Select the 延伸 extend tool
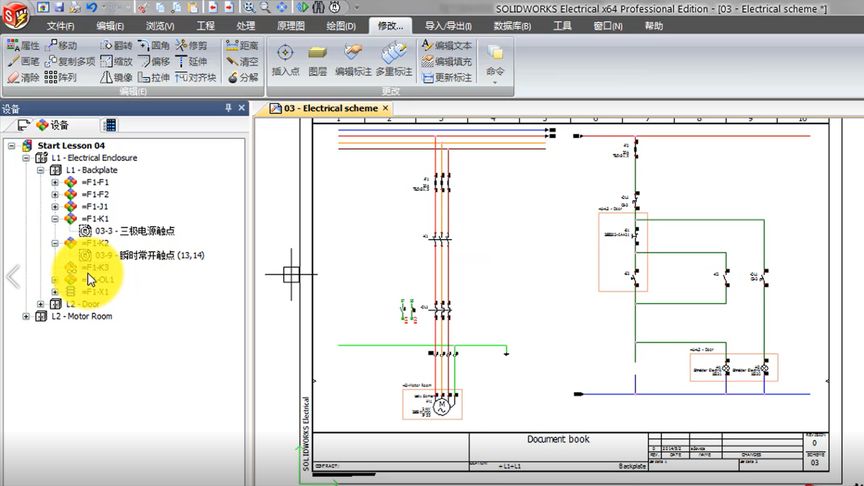This screenshot has height=486, width=864. [191, 61]
